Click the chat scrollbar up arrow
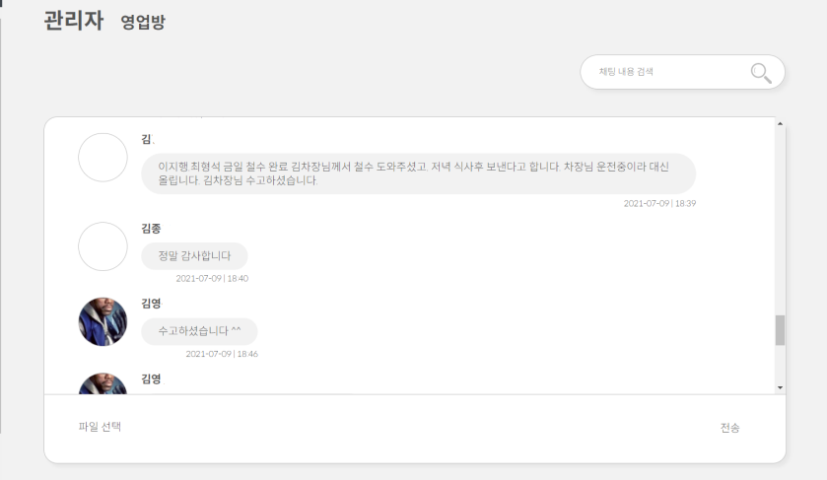The height and width of the screenshot is (480, 827). point(780,124)
